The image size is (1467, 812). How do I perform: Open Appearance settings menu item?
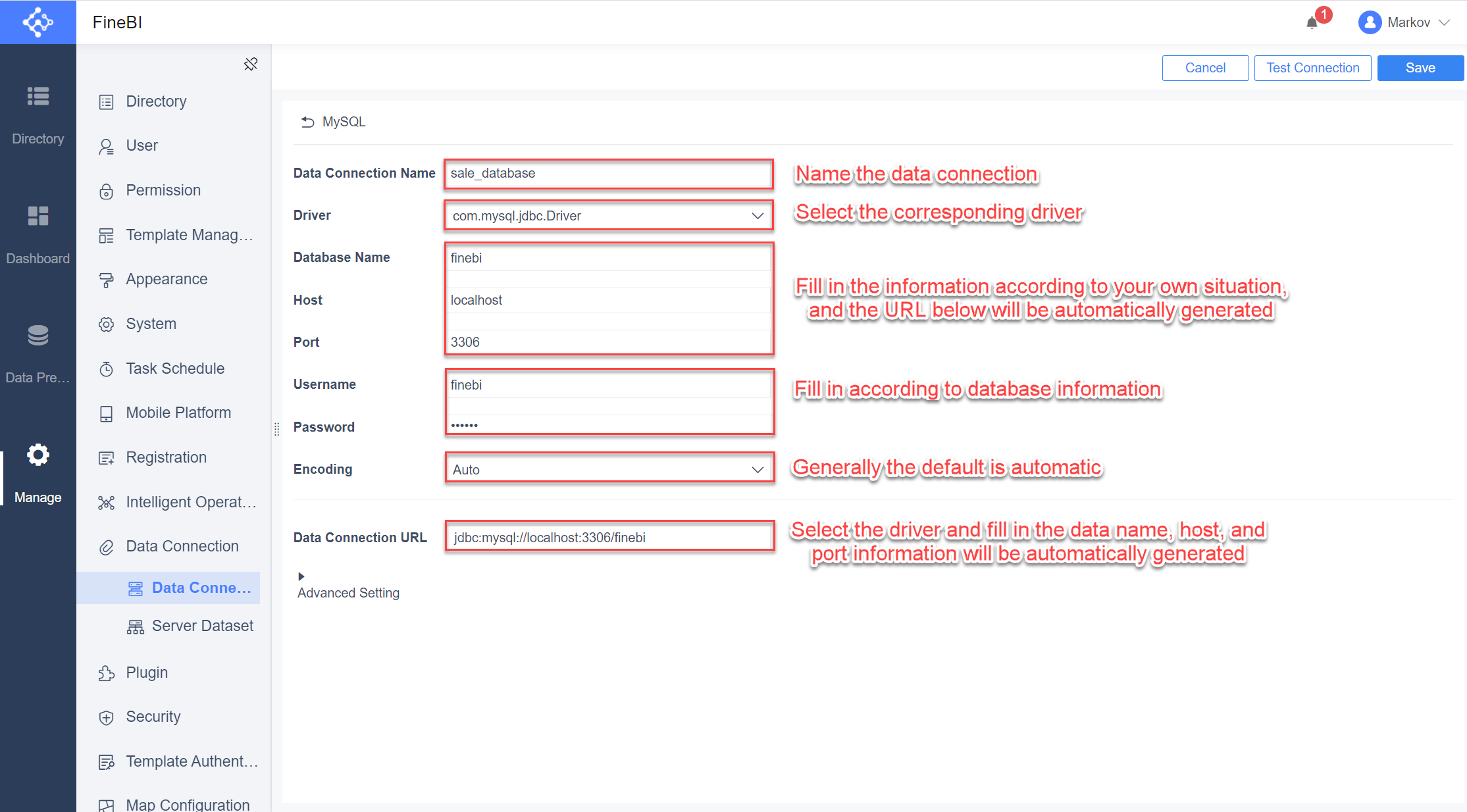(174, 279)
